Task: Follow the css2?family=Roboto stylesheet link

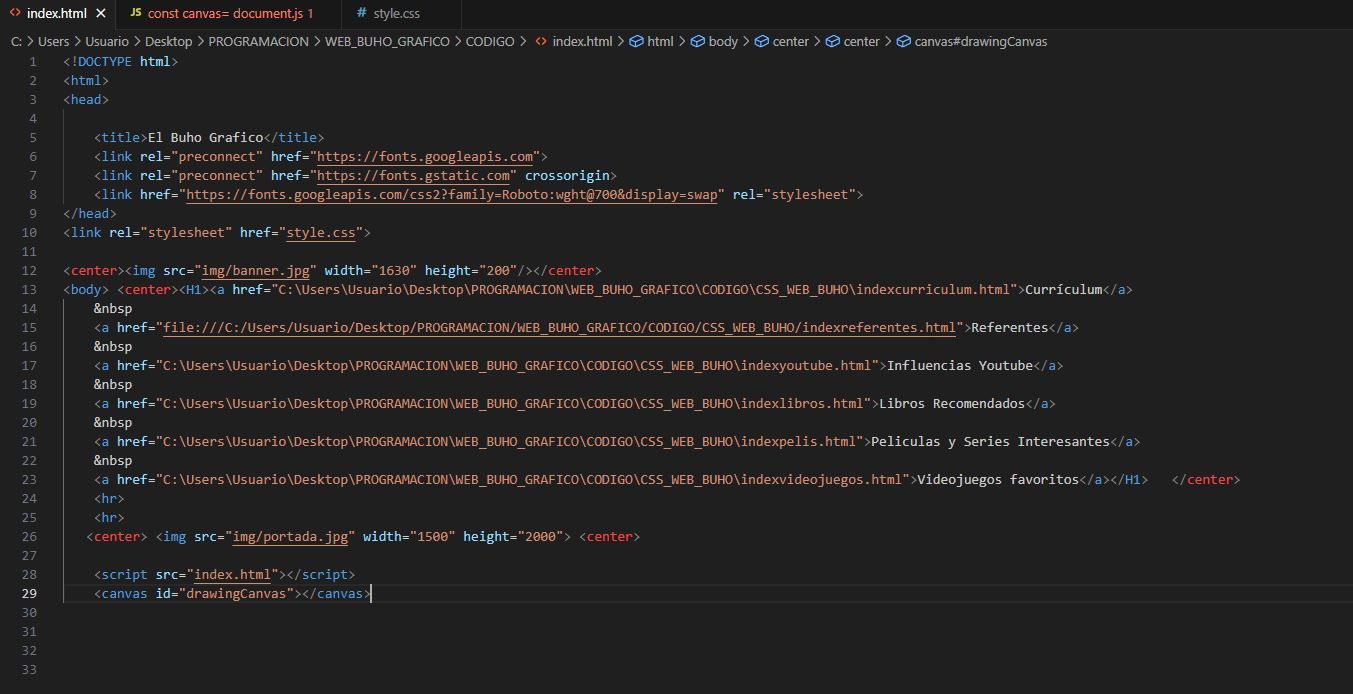Action: pyautogui.click(x=452, y=195)
